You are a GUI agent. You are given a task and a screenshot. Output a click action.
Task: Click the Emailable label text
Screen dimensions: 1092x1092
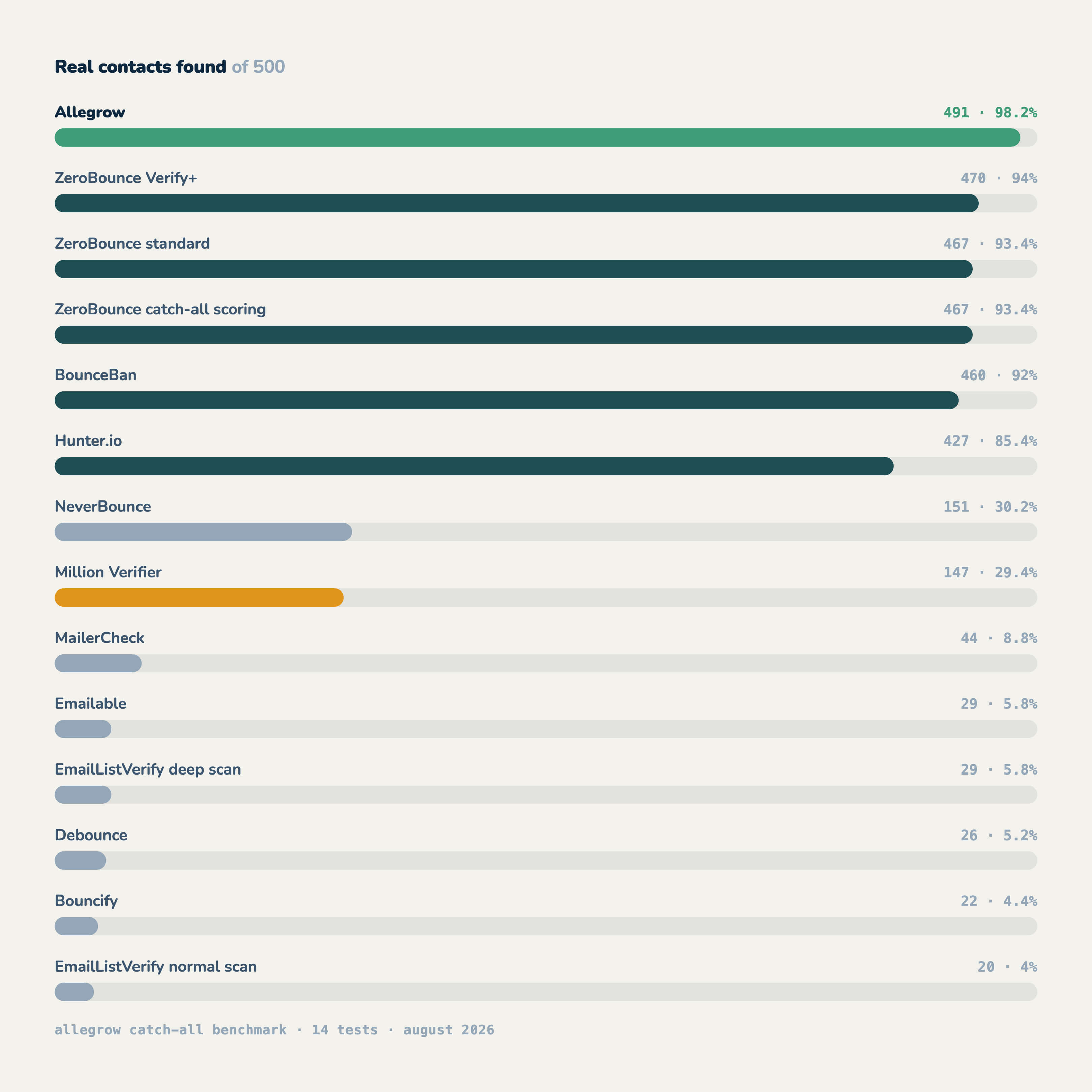tap(90, 704)
